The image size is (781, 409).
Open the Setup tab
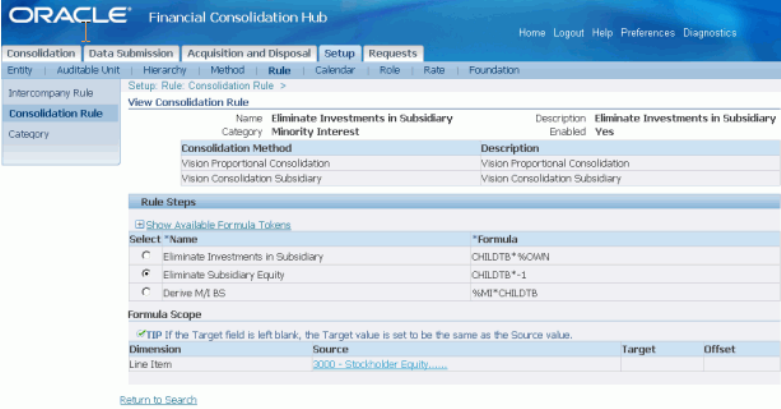tap(340, 53)
